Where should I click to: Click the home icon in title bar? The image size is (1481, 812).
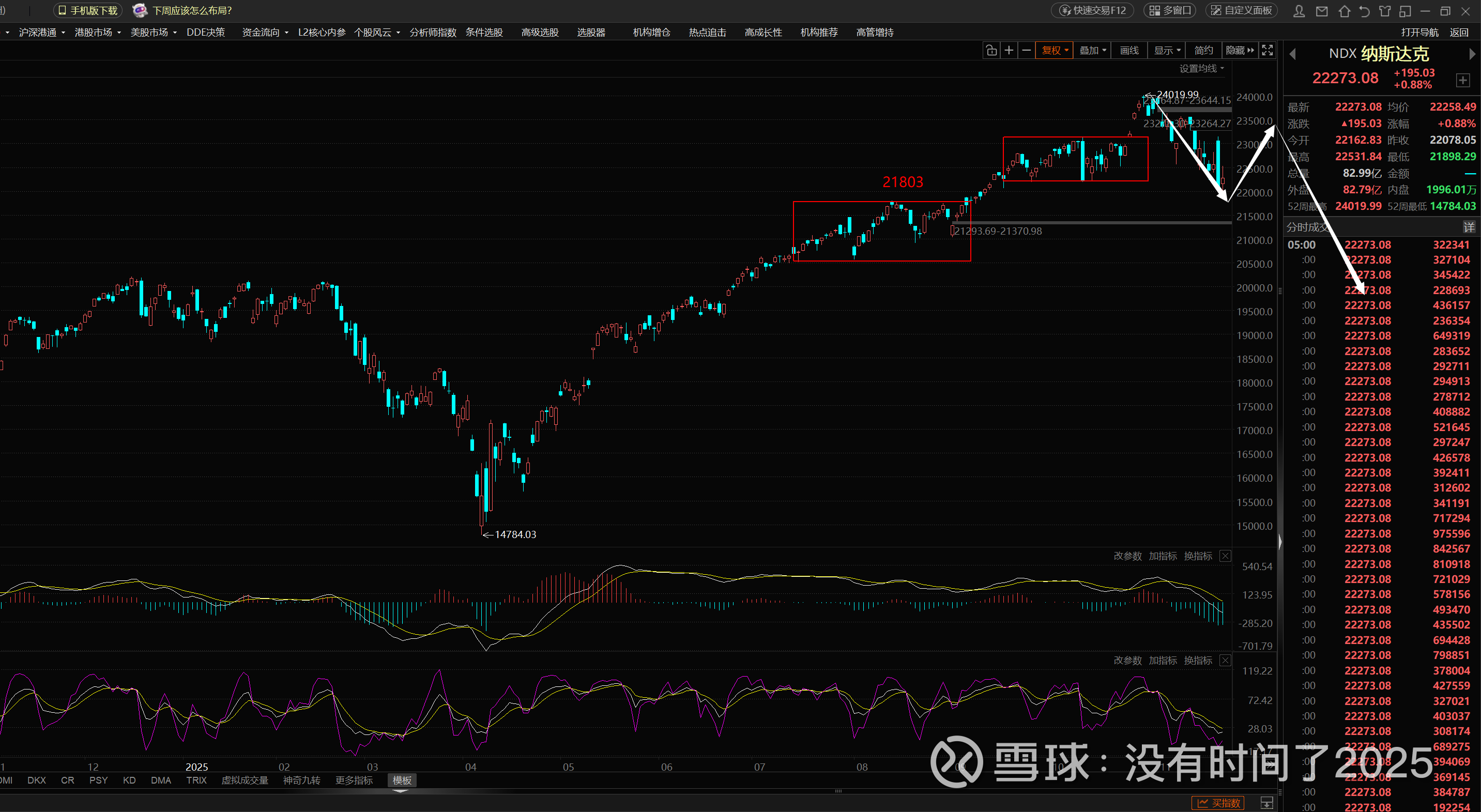point(1344,11)
